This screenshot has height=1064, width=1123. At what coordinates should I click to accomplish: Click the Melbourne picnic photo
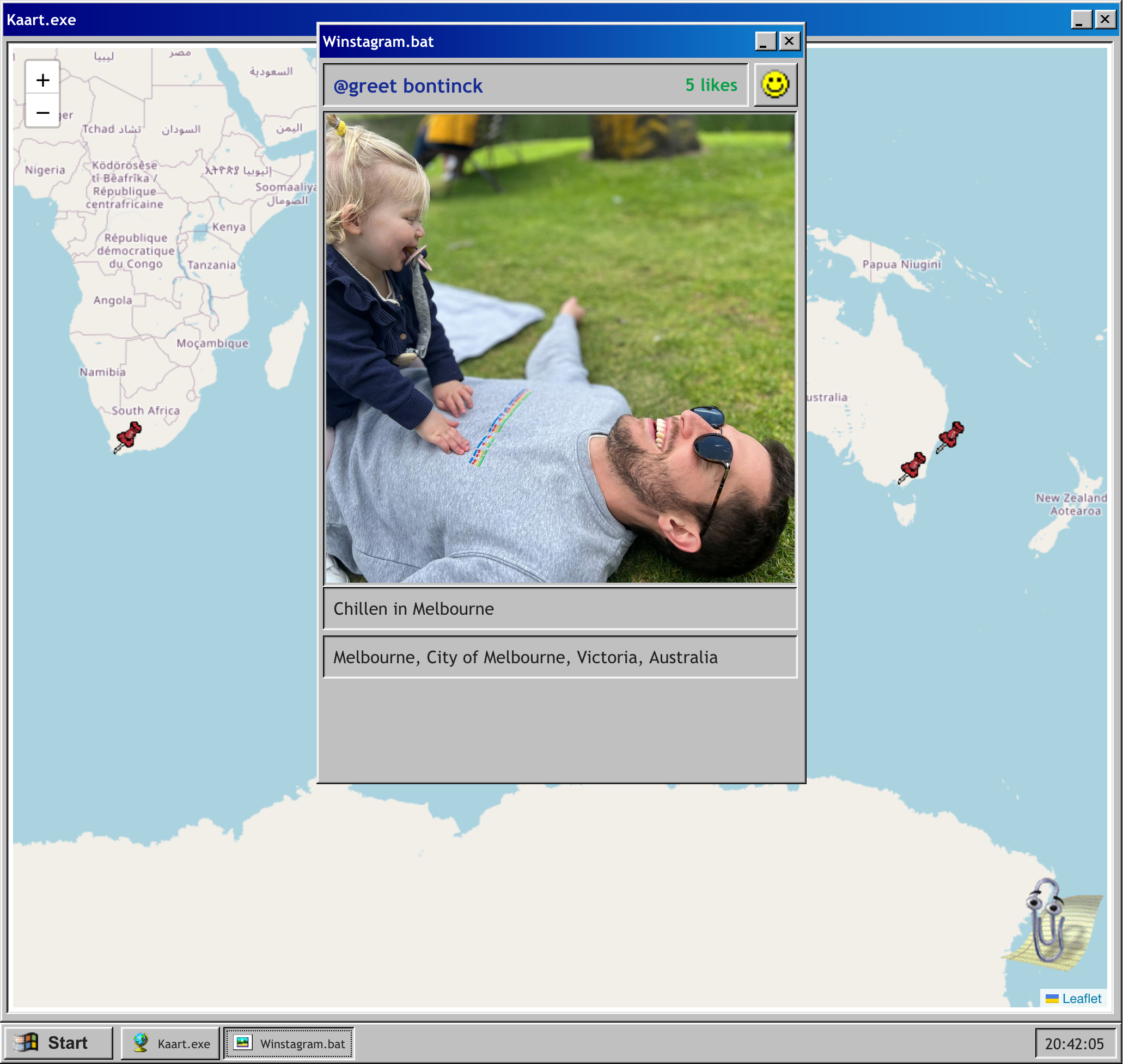click(x=560, y=348)
